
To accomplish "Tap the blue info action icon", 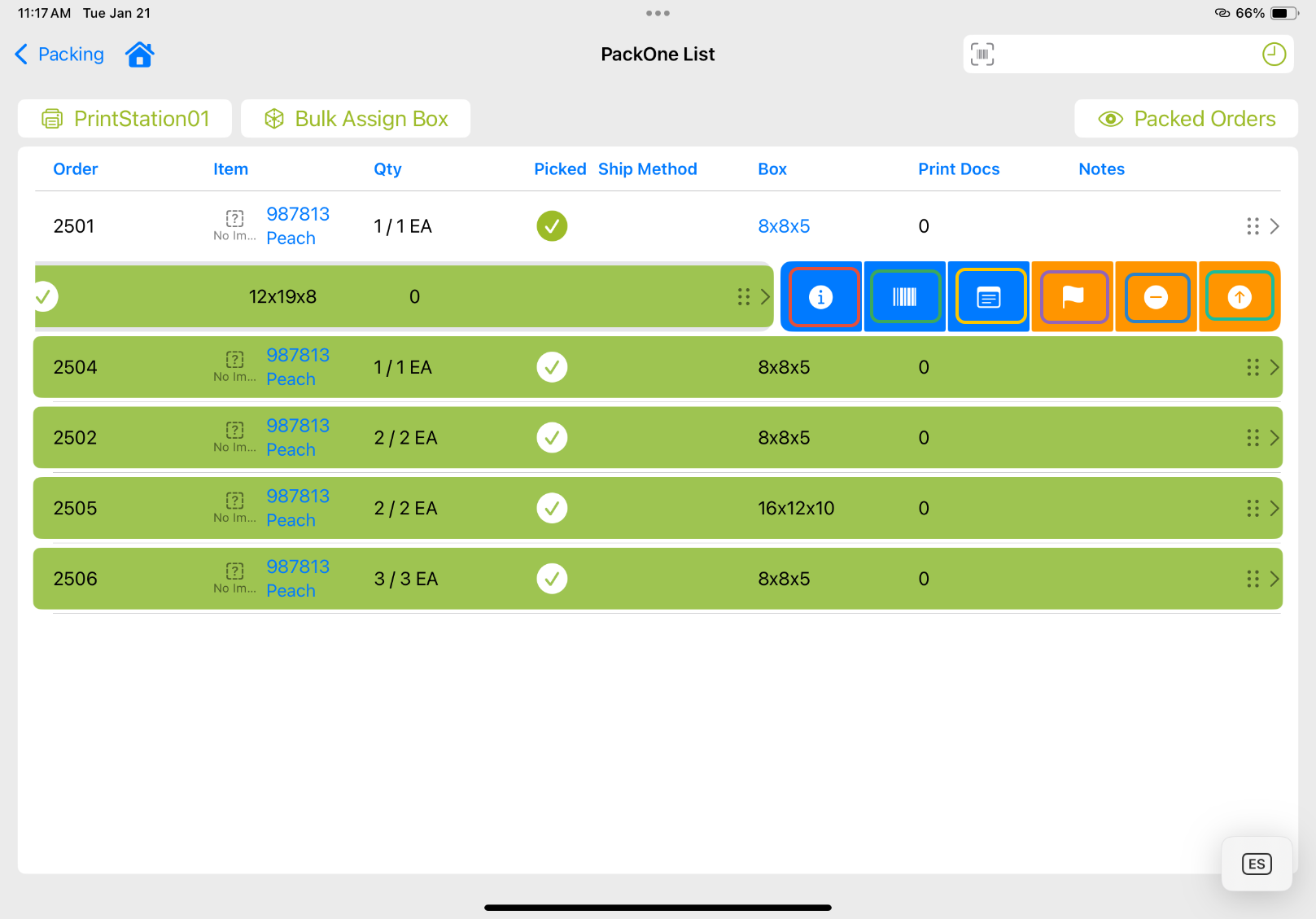I will [x=820, y=297].
